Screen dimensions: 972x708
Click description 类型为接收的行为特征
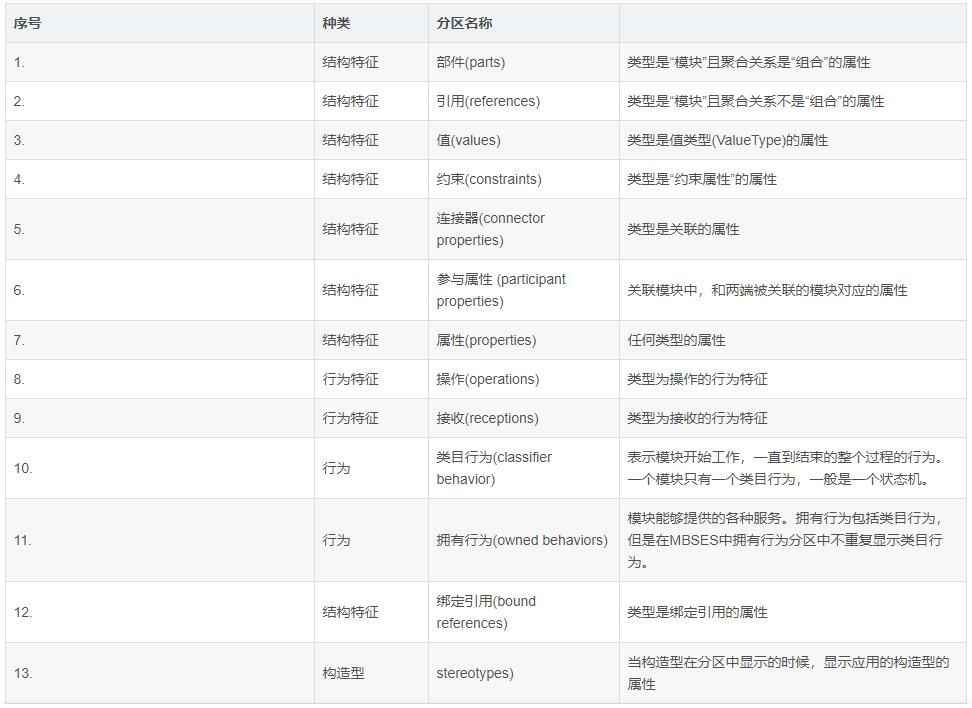793,418
